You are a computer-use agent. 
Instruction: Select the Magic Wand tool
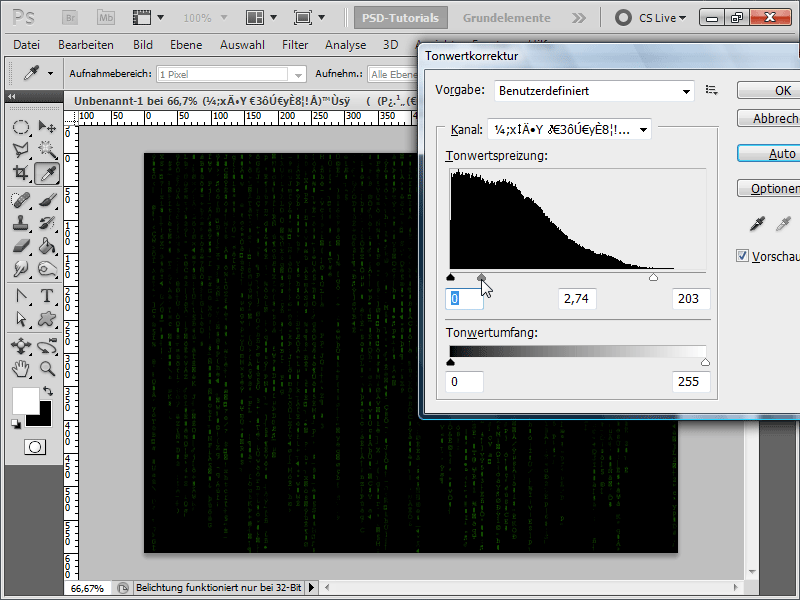point(47,149)
